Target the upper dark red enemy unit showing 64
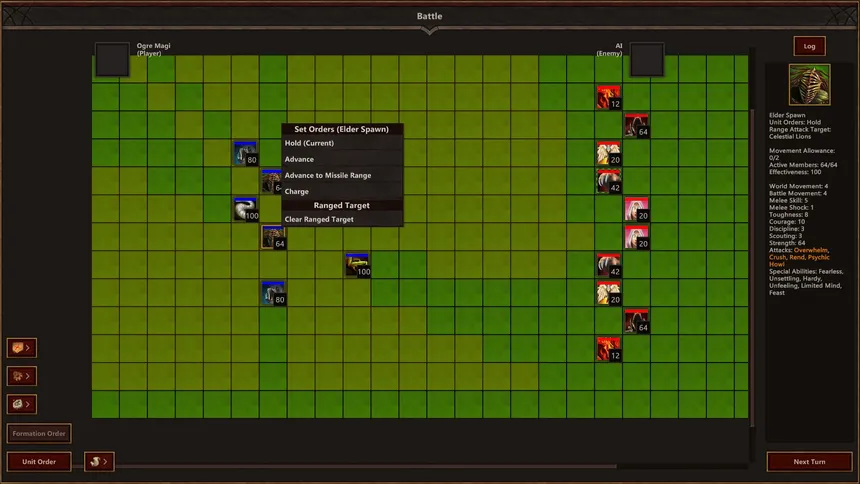This screenshot has width=860, height=484. pos(637,125)
